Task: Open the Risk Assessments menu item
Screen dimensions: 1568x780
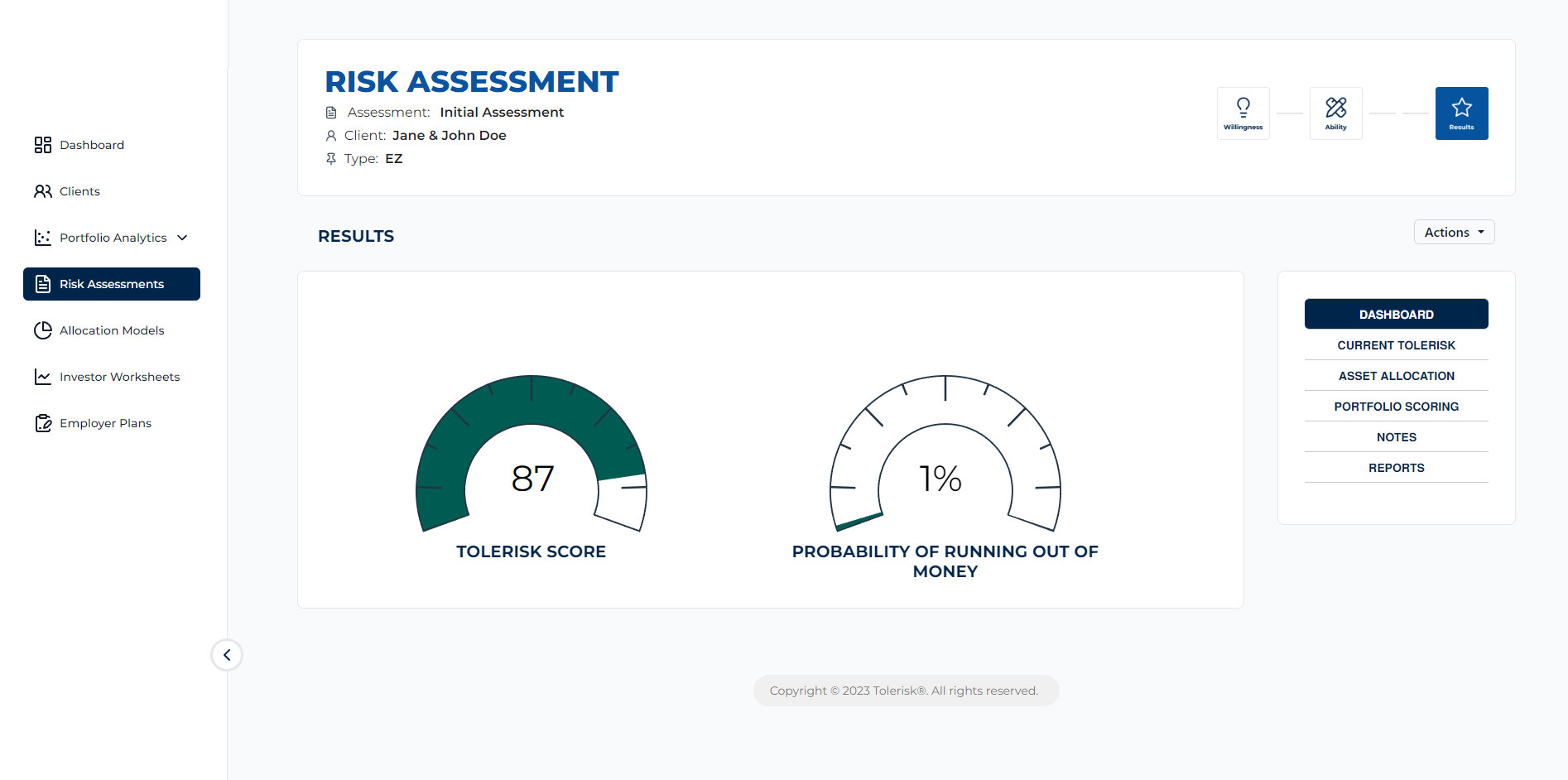Action: pos(112,284)
